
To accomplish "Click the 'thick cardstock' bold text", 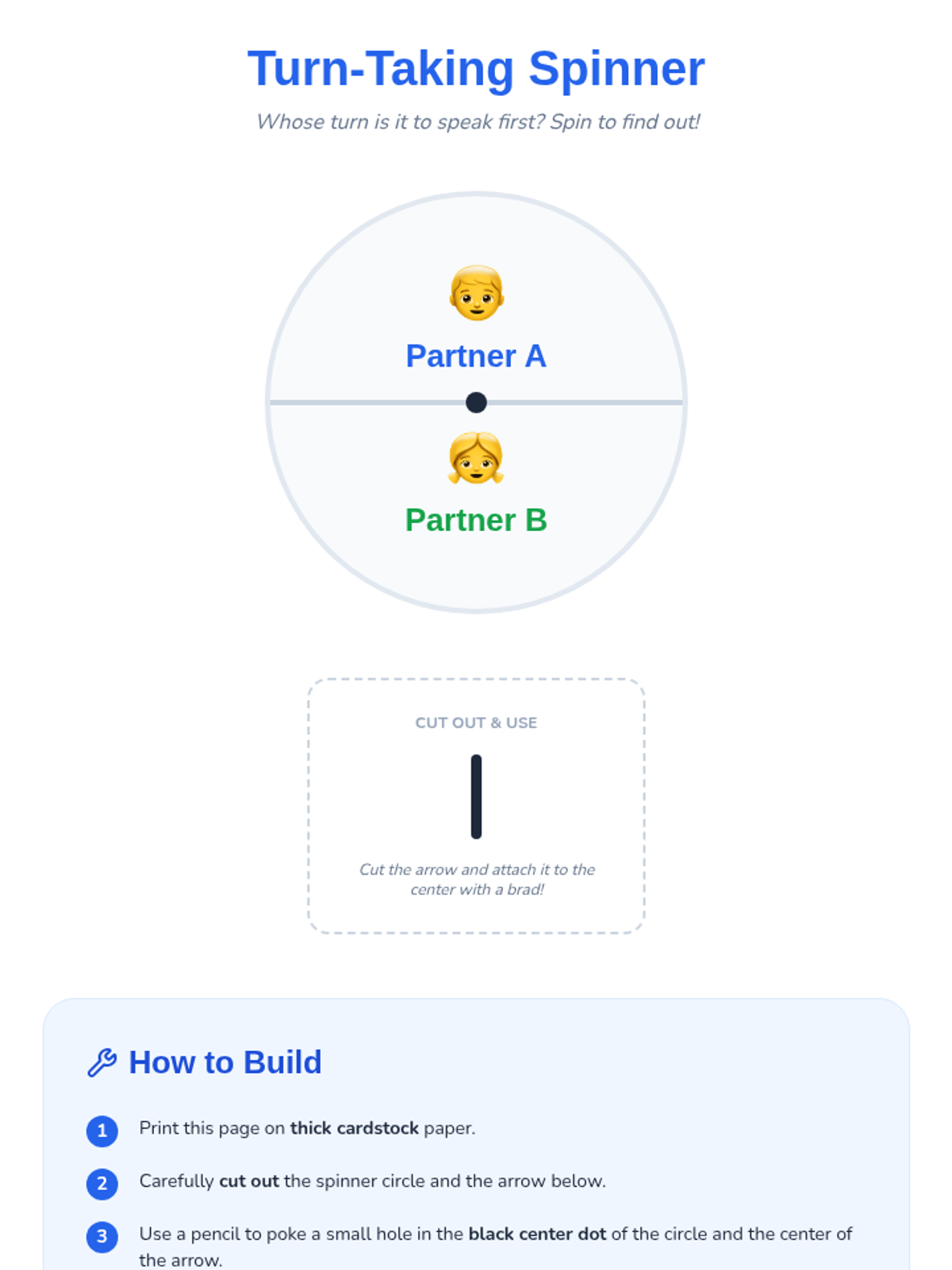I will pyautogui.click(x=354, y=1128).
